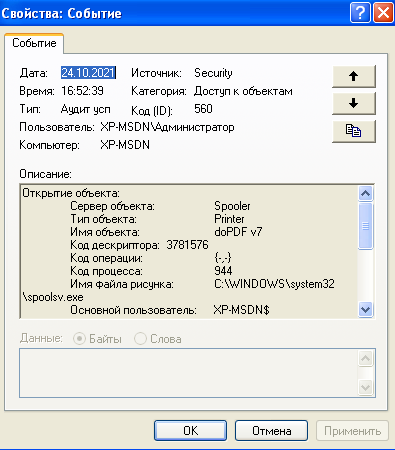Click the data box up scroll arrow
The height and width of the screenshot is (450, 395).
tap(365, 359)
